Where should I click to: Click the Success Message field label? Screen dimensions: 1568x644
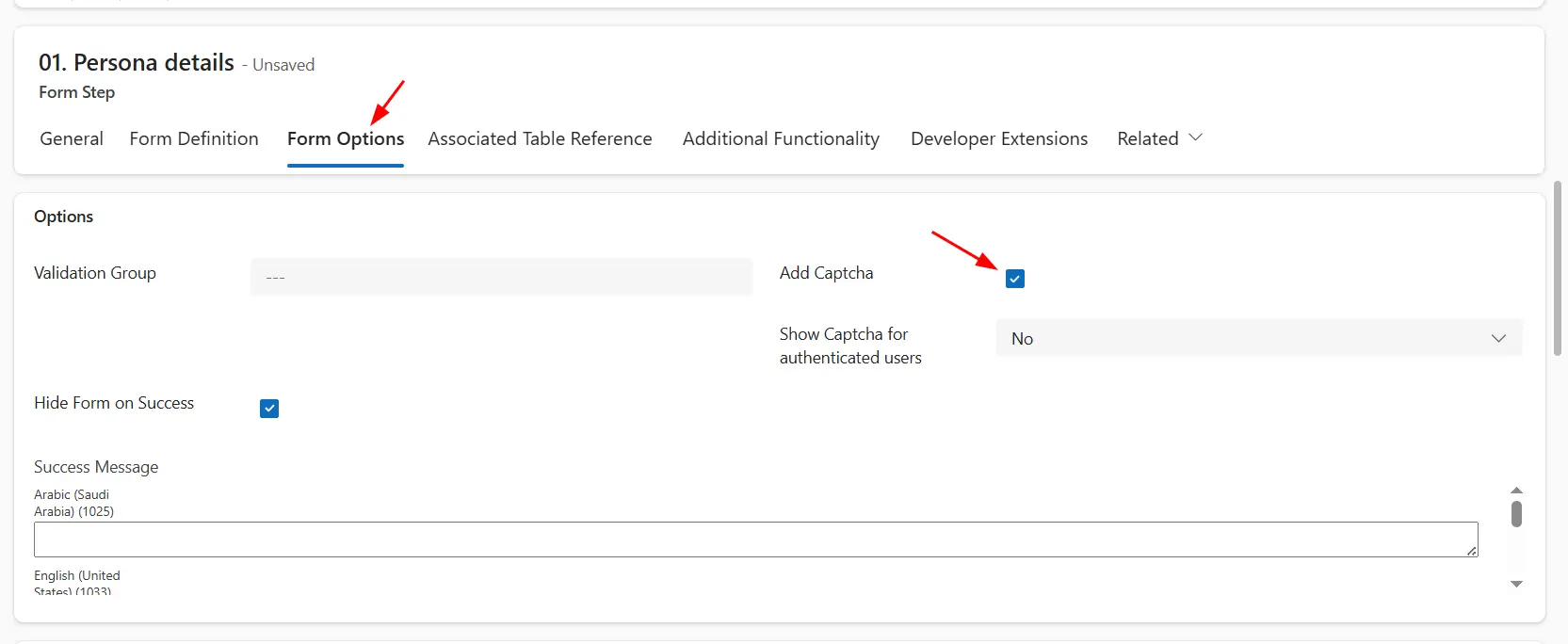[96, 467]
